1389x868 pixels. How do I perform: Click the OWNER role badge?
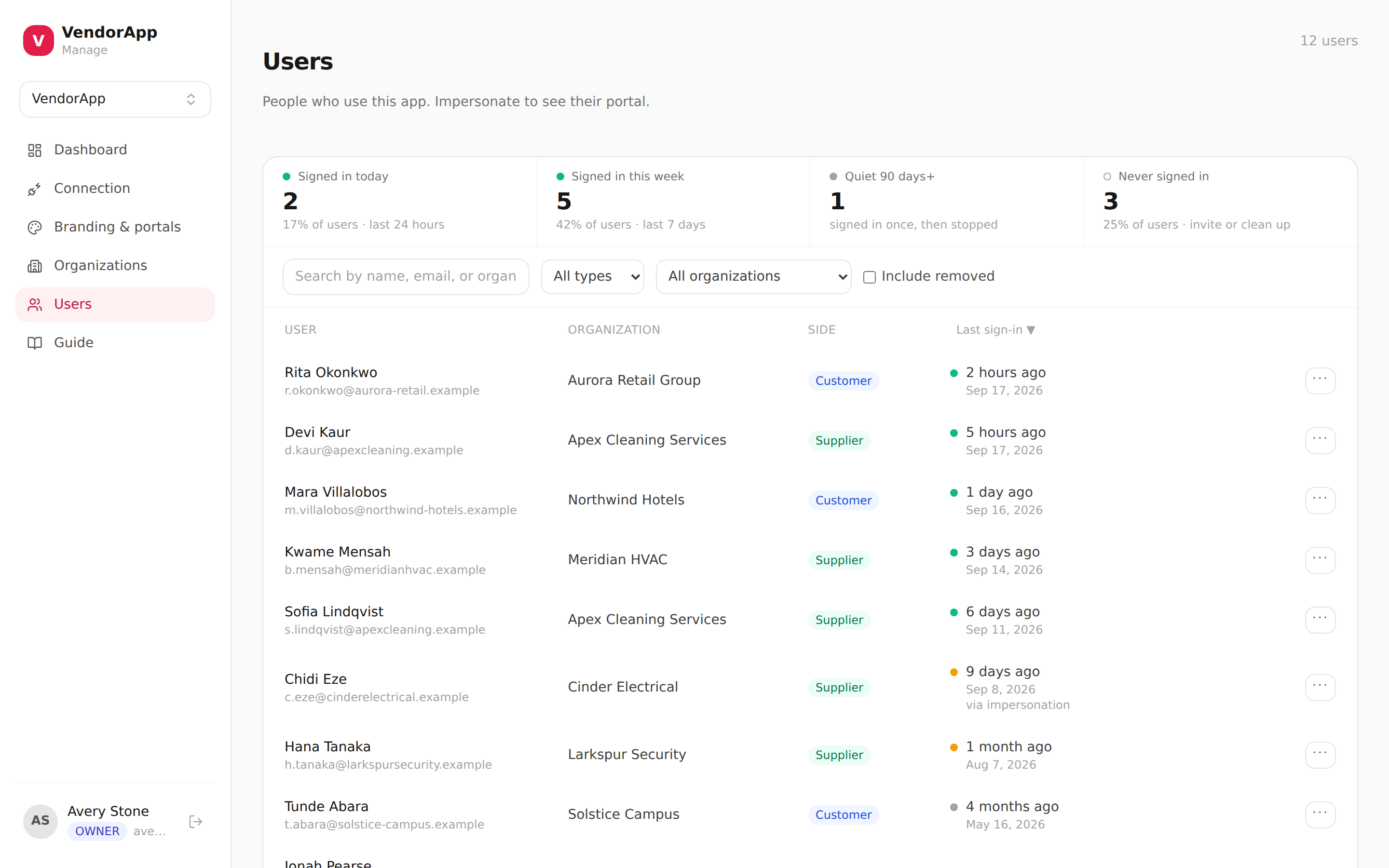point(97,831)
